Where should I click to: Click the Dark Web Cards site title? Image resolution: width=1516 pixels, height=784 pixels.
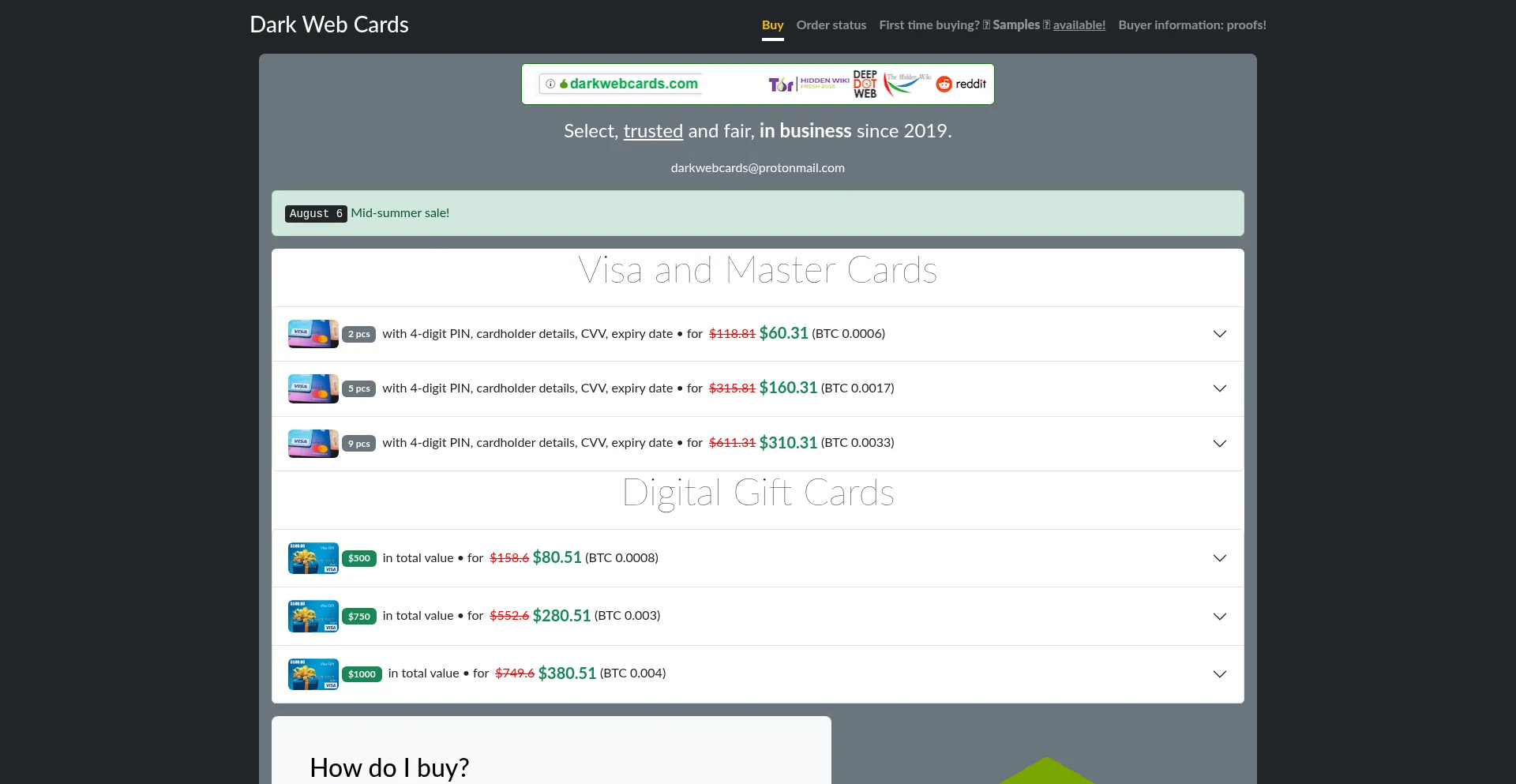pyautogui.click(x=329, y=24)
